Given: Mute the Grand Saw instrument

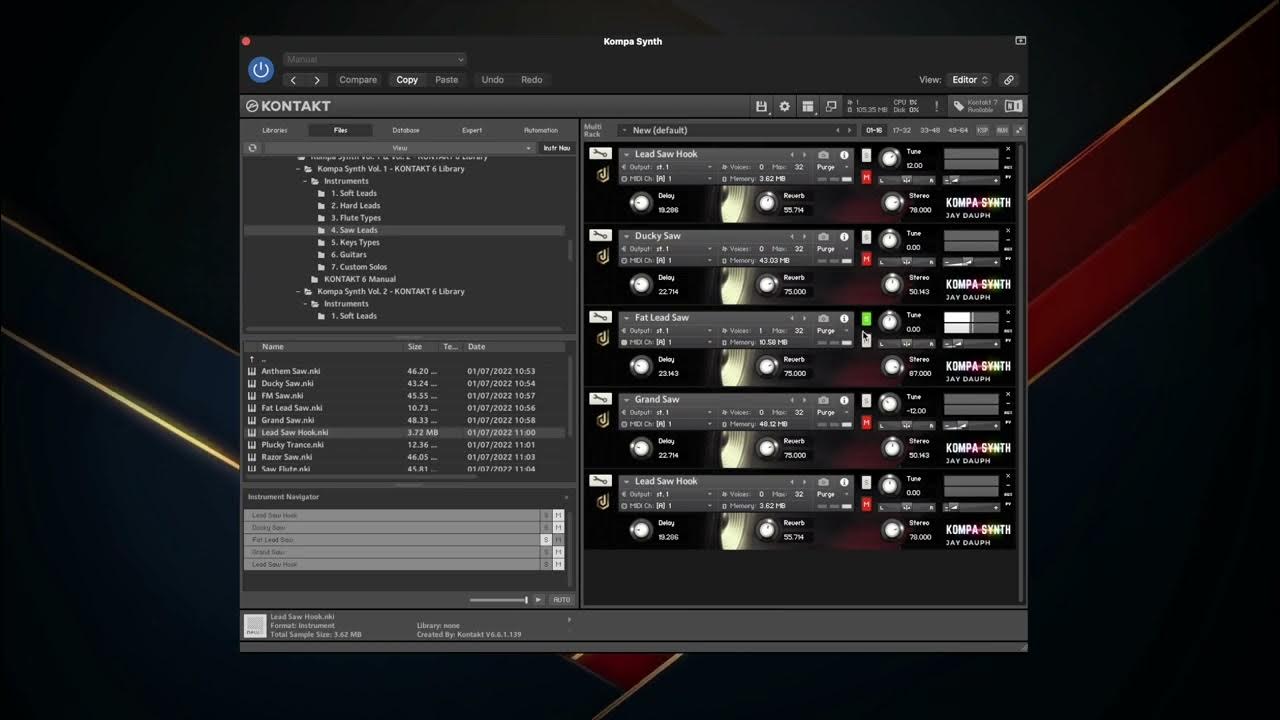Looking at the screenshot, I should (x=866, y=422).
